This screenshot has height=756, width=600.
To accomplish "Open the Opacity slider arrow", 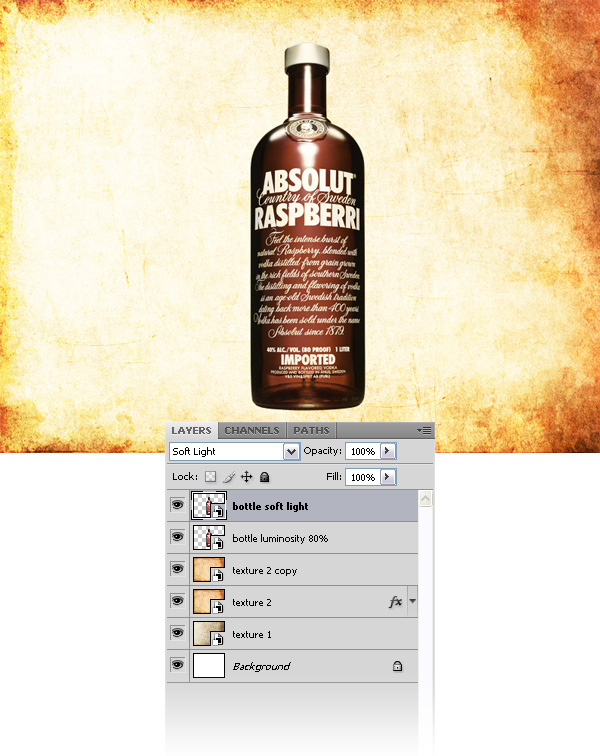I will pyautogui.click(x=388, y=451).
